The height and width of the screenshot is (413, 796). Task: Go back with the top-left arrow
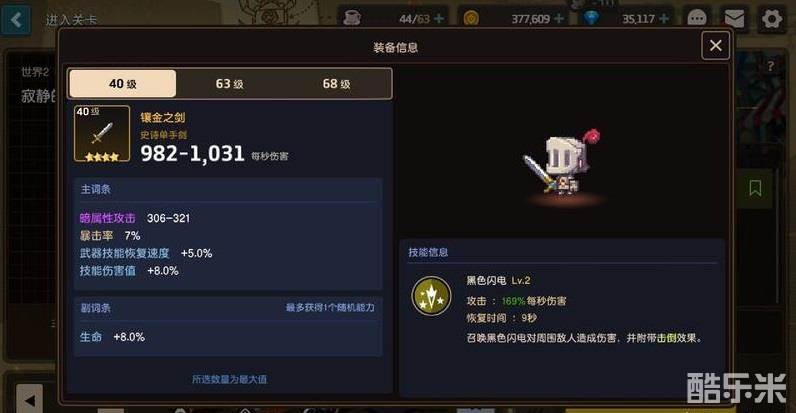(16, 20)
